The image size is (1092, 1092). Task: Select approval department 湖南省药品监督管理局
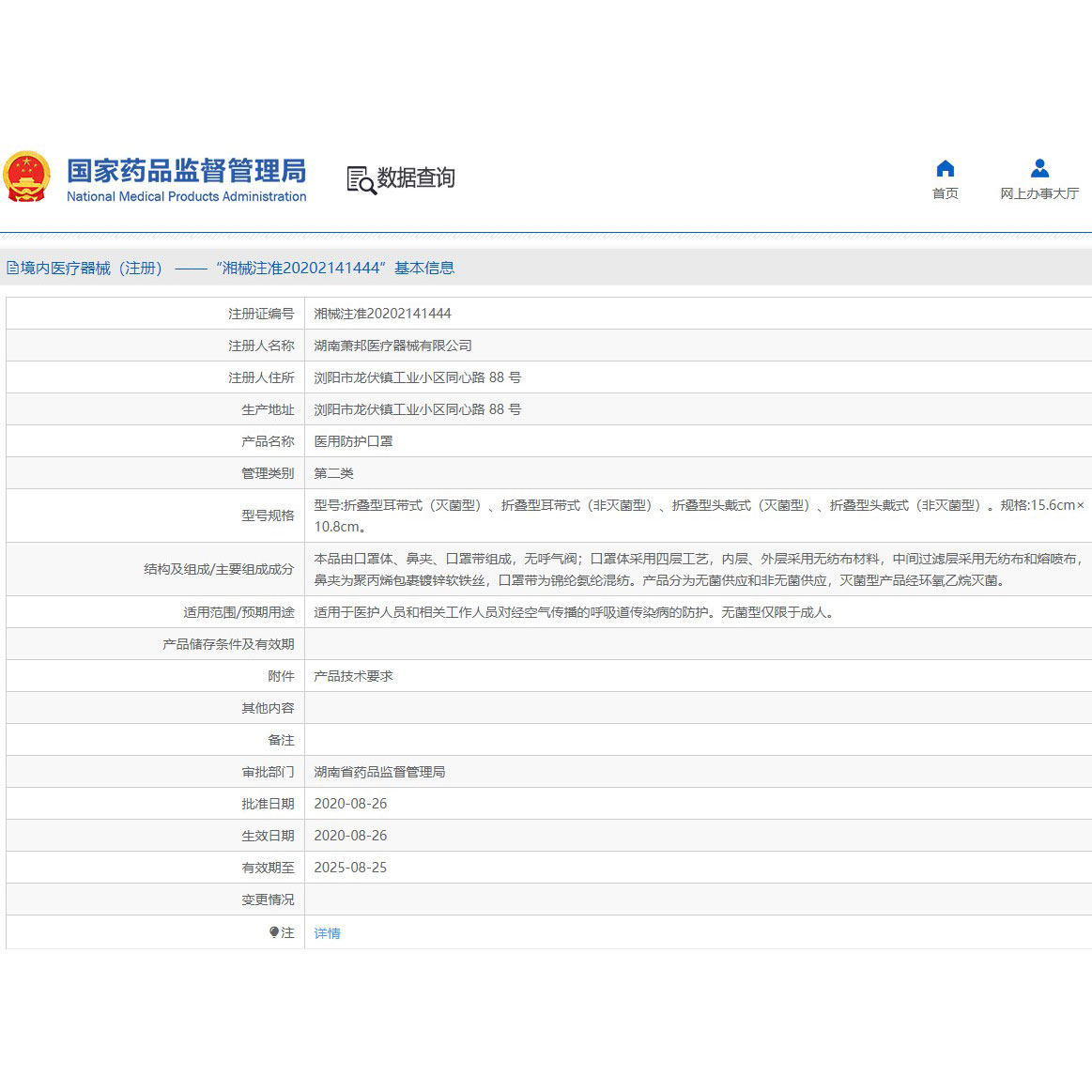pos(380,771)
